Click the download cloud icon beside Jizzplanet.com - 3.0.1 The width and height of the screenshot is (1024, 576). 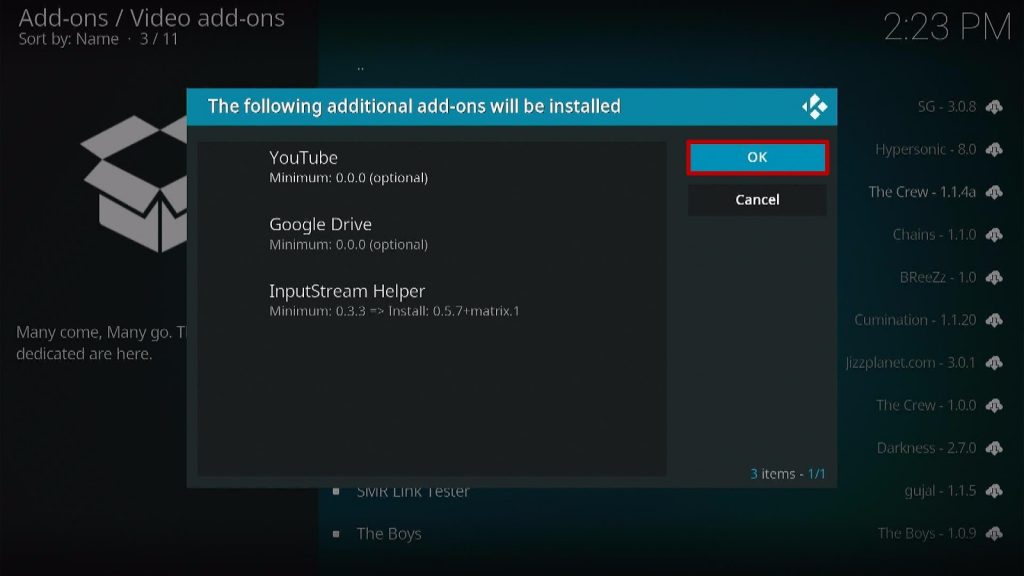tap(994, 362)
